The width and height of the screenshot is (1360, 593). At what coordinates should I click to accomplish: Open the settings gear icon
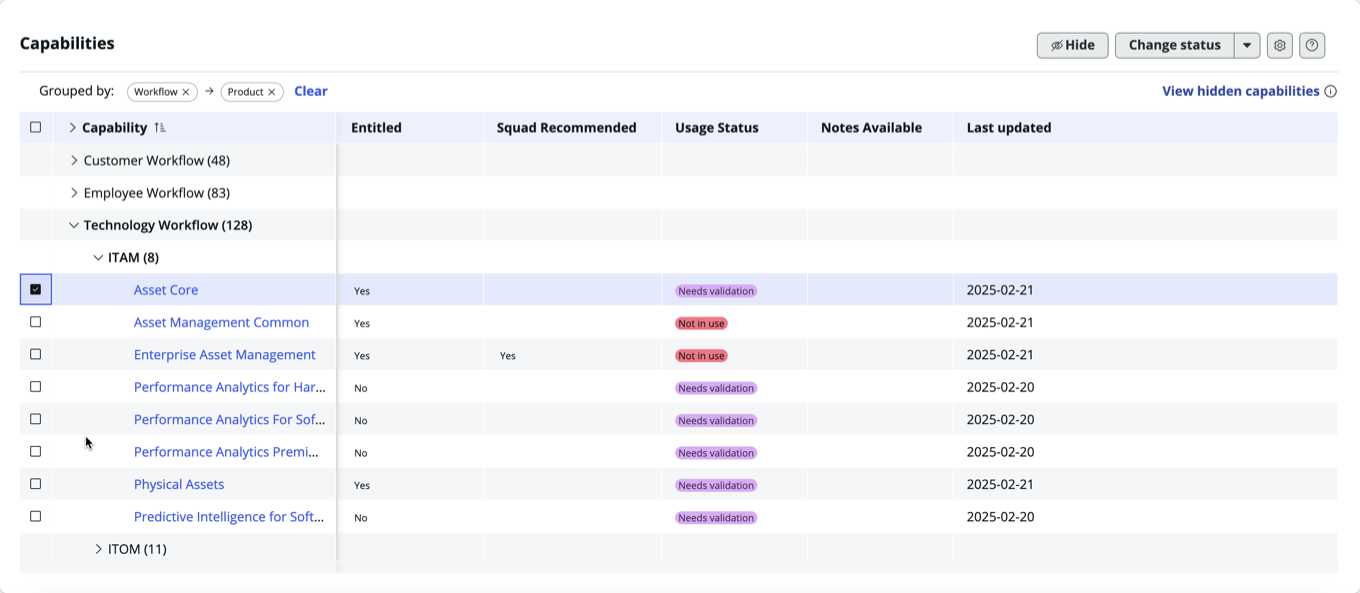tap(1280, 45)
